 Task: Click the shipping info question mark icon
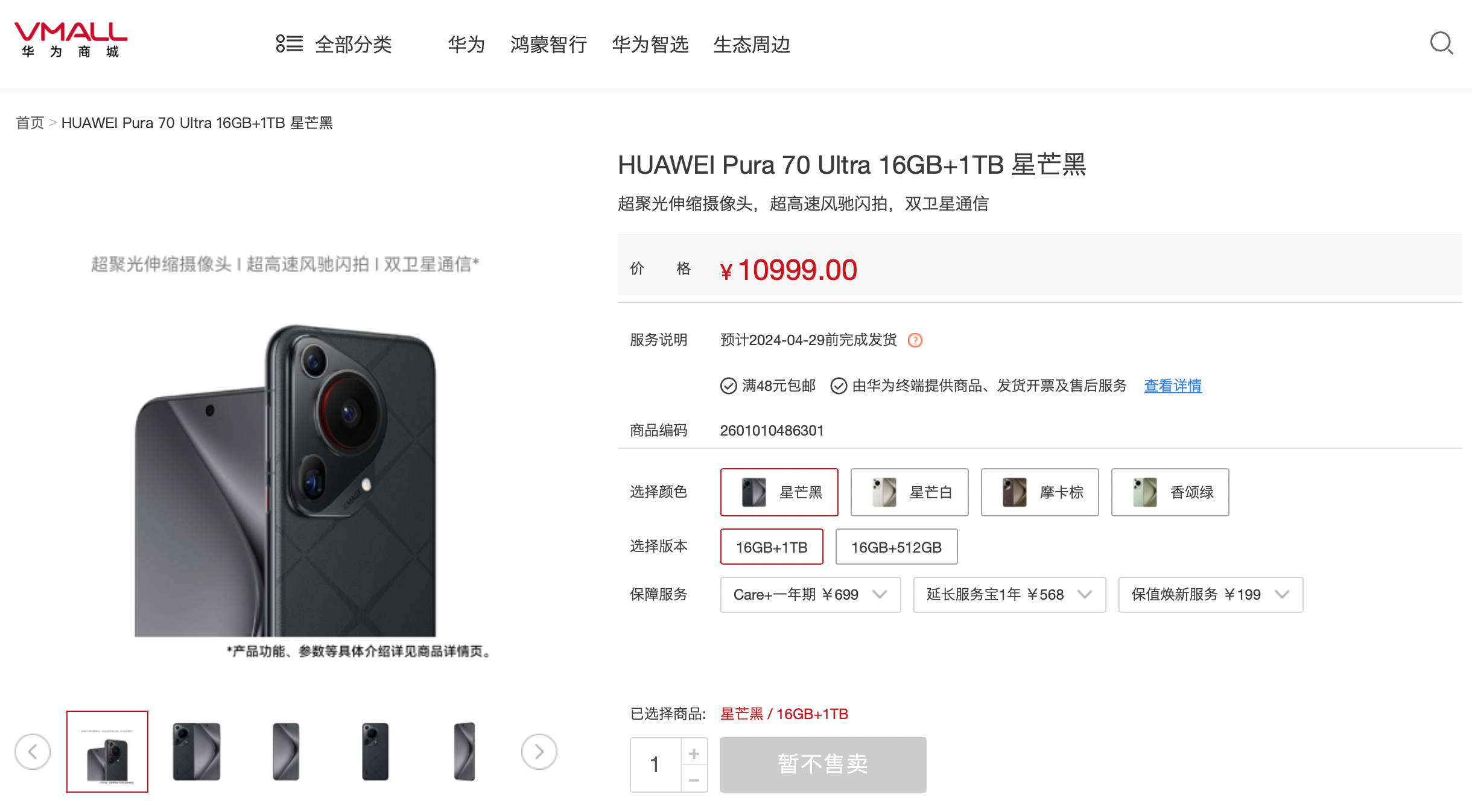(915, 340)
